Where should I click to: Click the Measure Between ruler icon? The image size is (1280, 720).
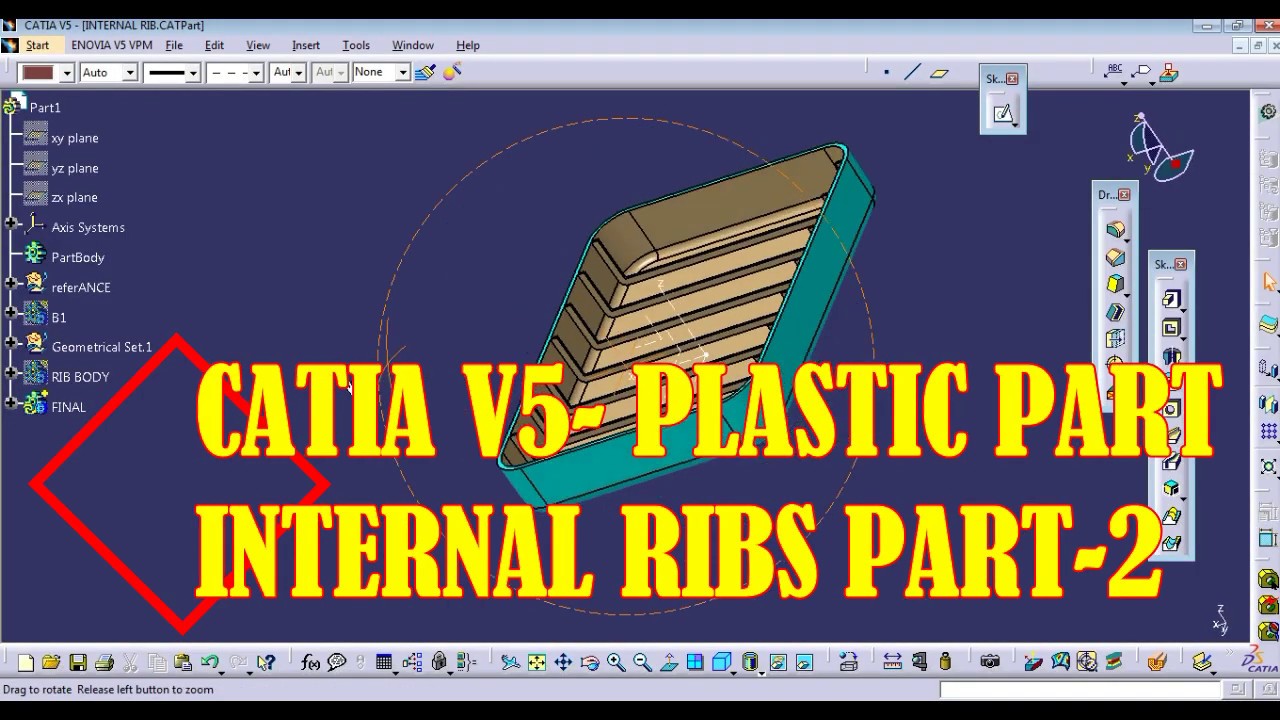pos(893,662)
